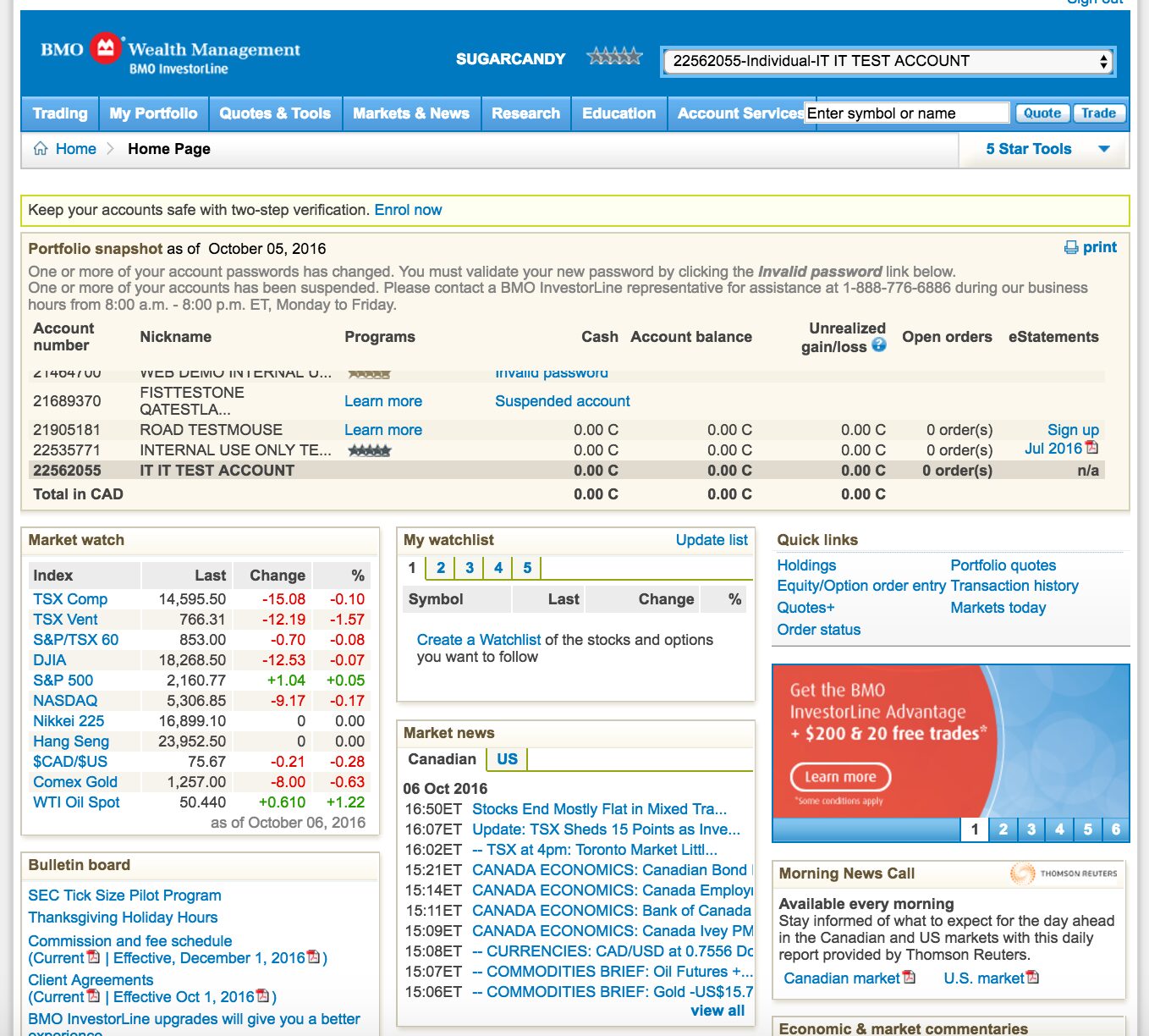Click the Home house icon in breadcrumb
The width and height of the screenshot is (1149, 1036).
tap(41, 149)
